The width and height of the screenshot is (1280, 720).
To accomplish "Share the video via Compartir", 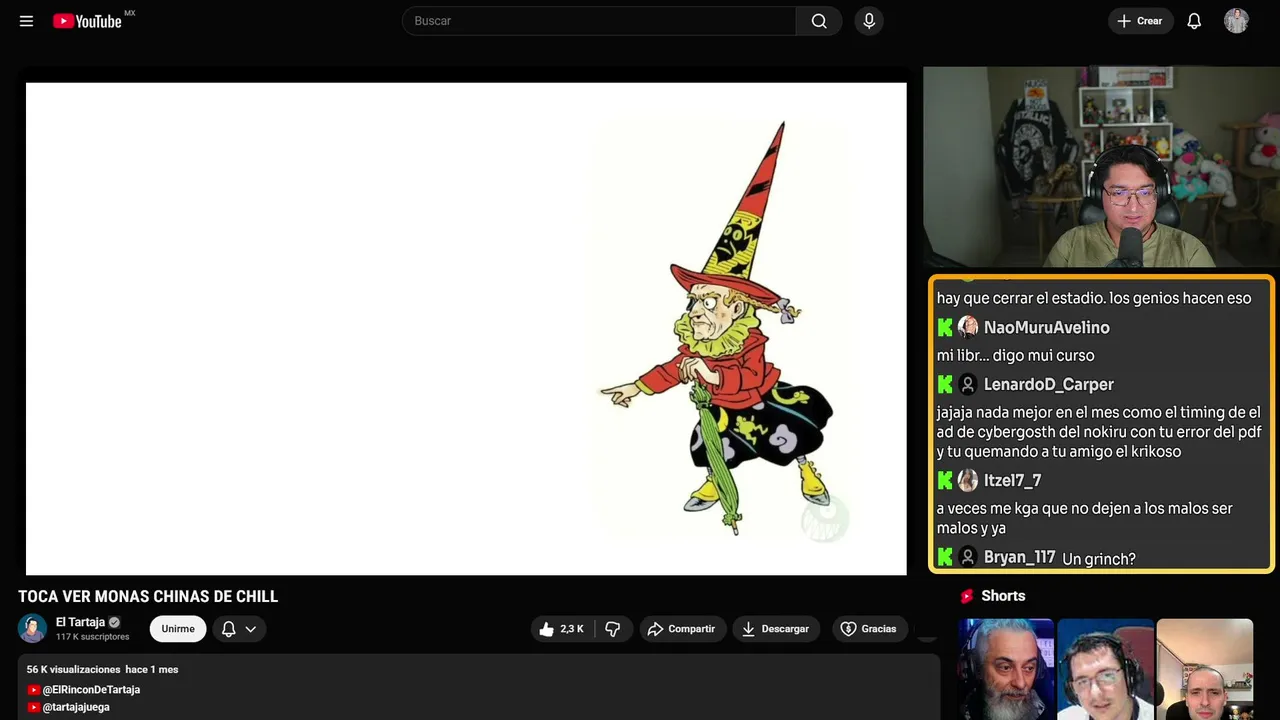I will pos(683,629).
